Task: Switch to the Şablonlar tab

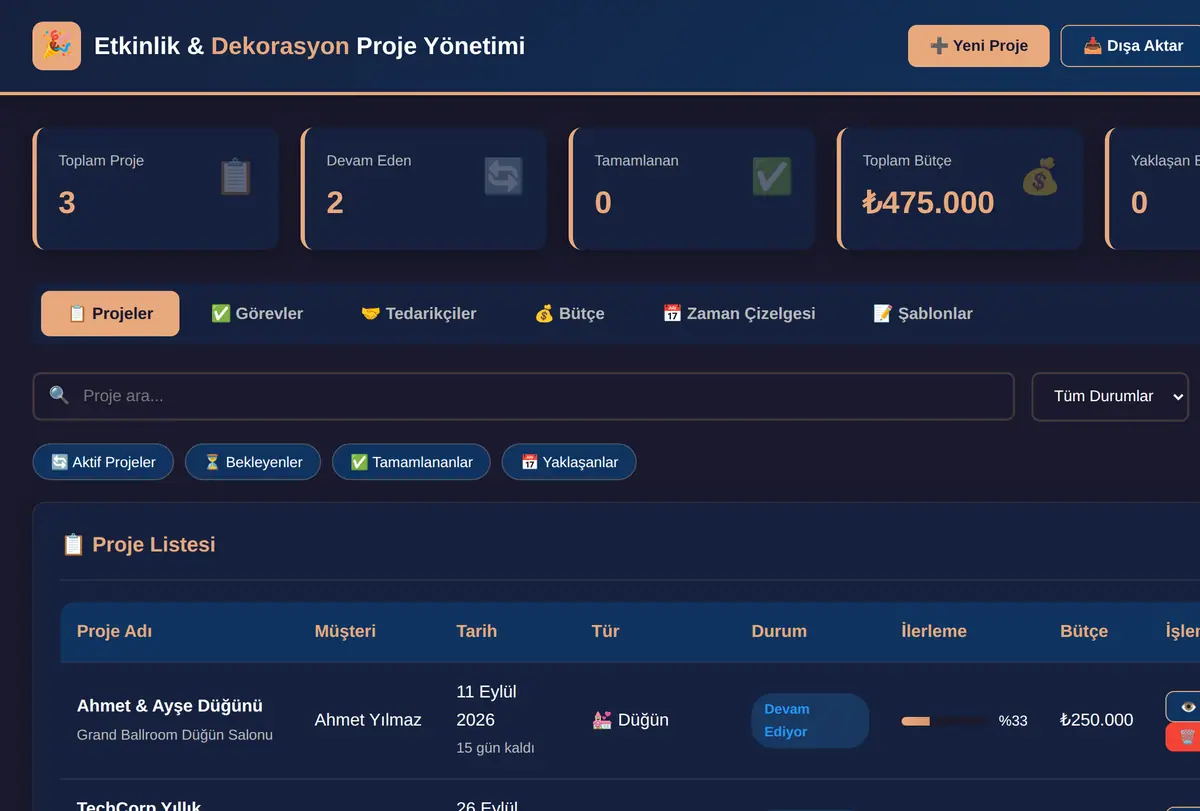Action: pos(923,314)
